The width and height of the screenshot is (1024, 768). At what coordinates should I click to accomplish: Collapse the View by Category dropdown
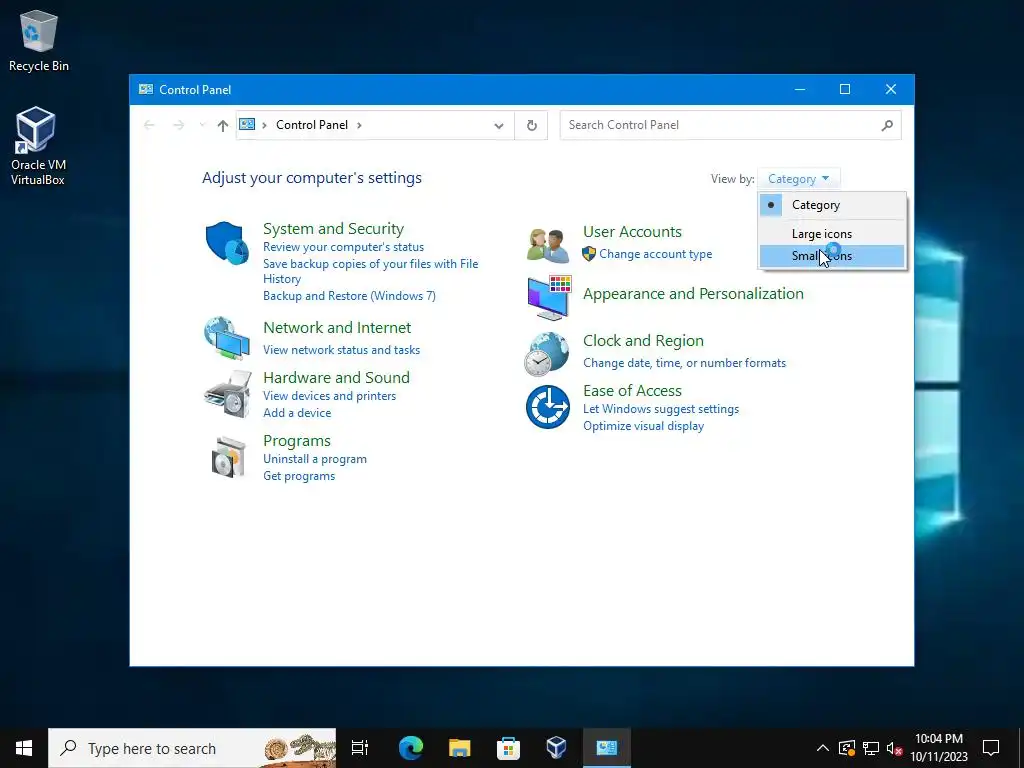(x=798, y=179)
